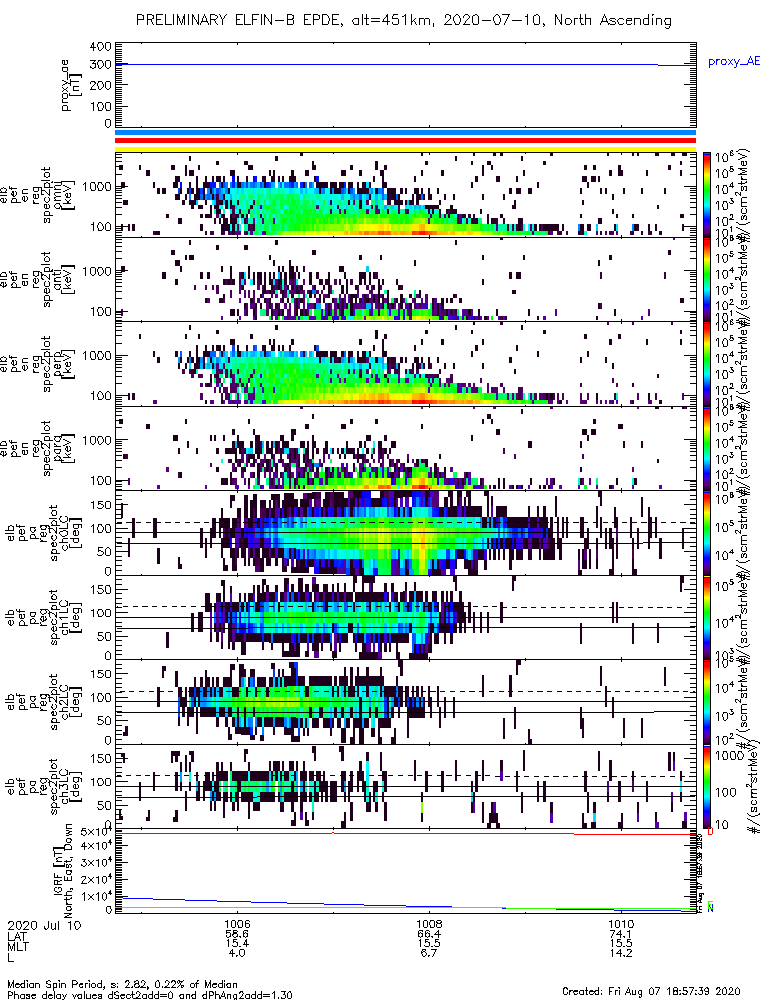775x1000 pixels.
Task: Click the L-shell value 6.7
Action: click(429, 953)
